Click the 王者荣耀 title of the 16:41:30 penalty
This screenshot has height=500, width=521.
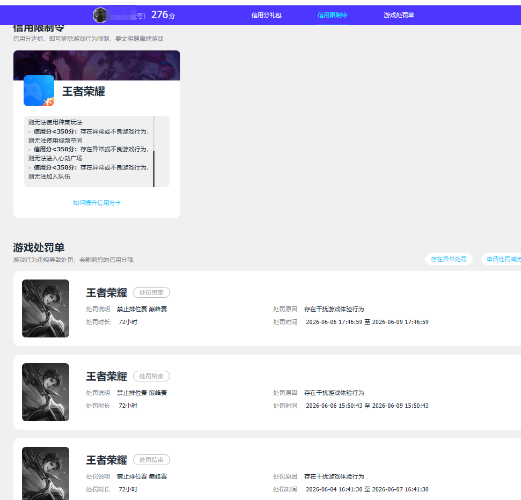point(107,460)
